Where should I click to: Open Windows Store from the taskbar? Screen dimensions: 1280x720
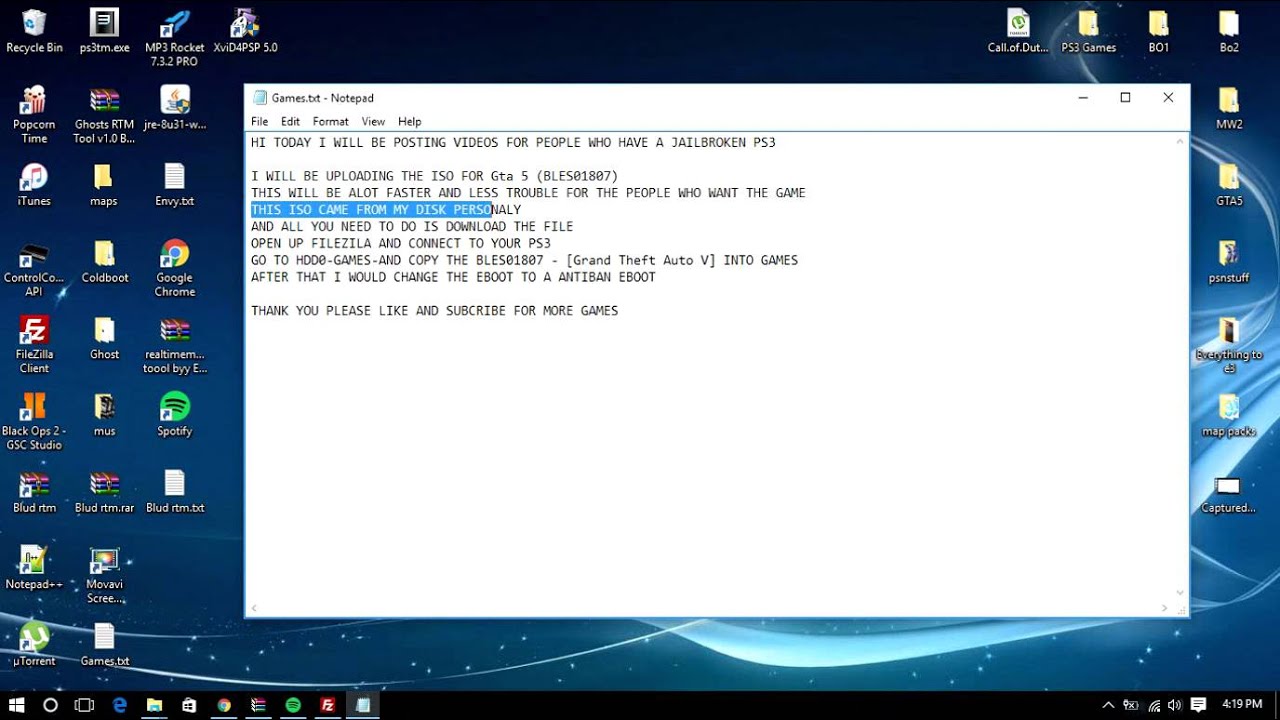[x=189, y=705]
